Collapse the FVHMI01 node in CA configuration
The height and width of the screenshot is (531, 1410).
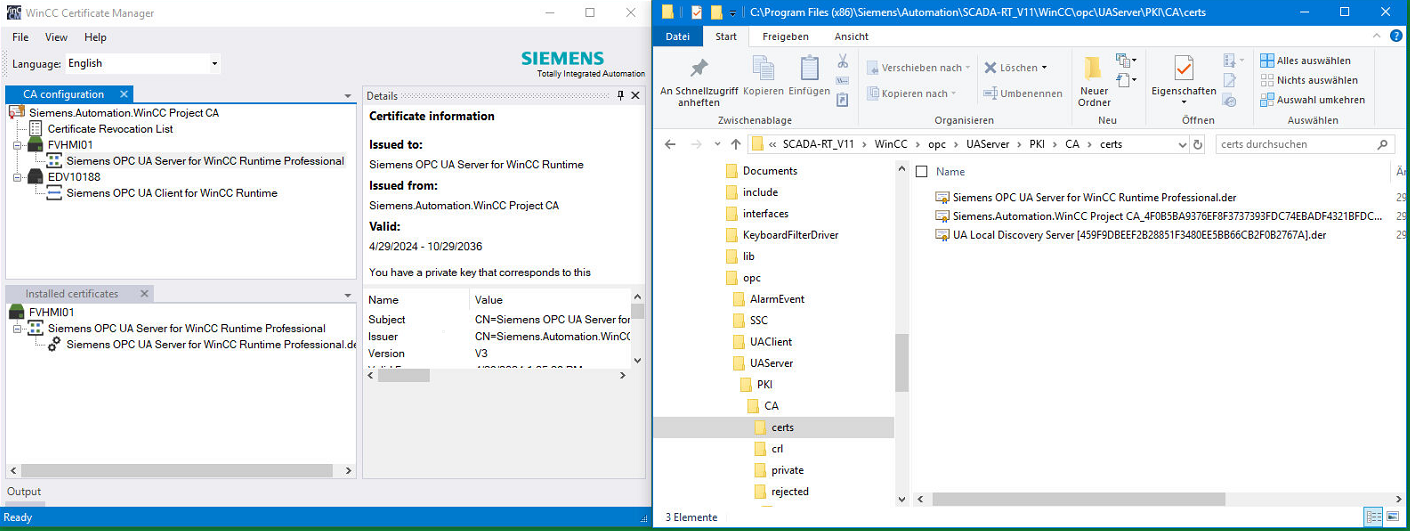[17, 145]
